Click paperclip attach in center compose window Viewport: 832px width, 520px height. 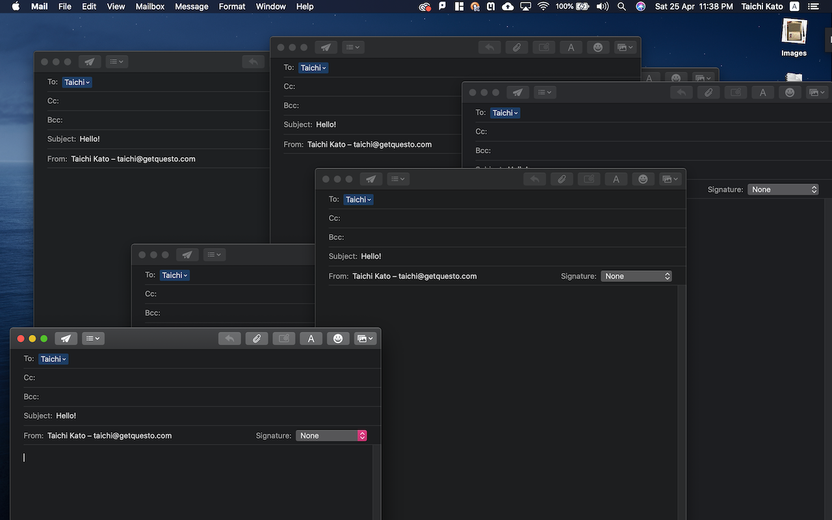561,179
